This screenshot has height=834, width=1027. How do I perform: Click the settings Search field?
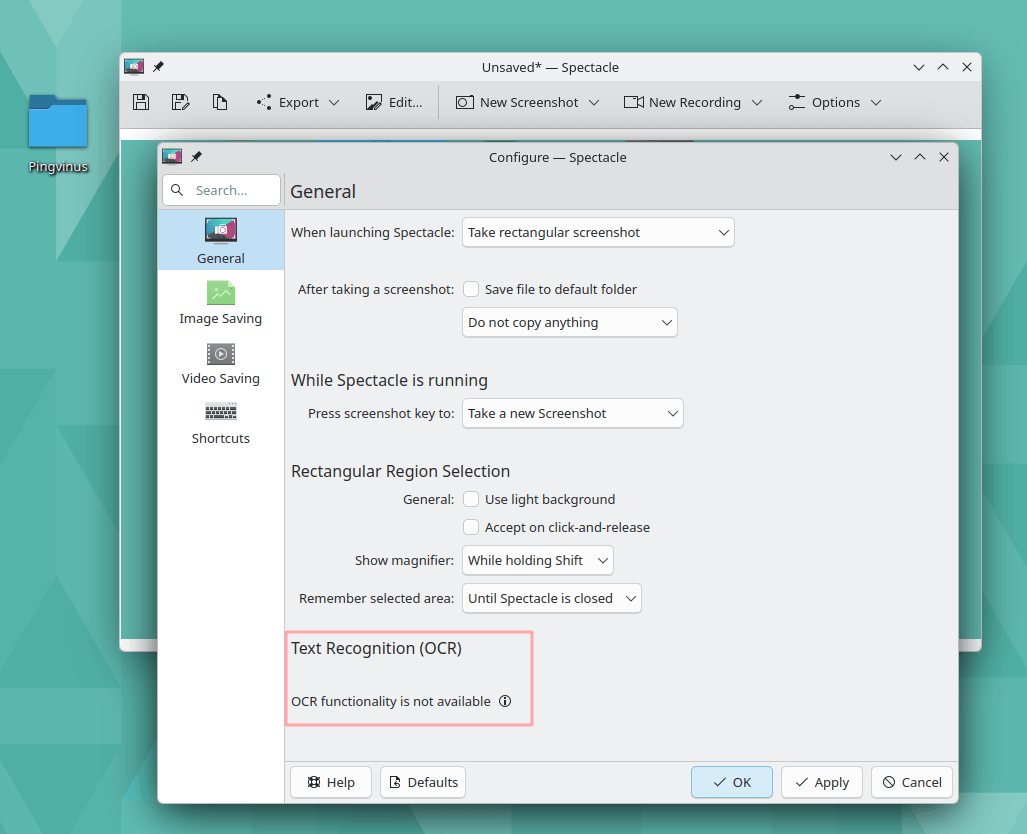coord(222,190)
